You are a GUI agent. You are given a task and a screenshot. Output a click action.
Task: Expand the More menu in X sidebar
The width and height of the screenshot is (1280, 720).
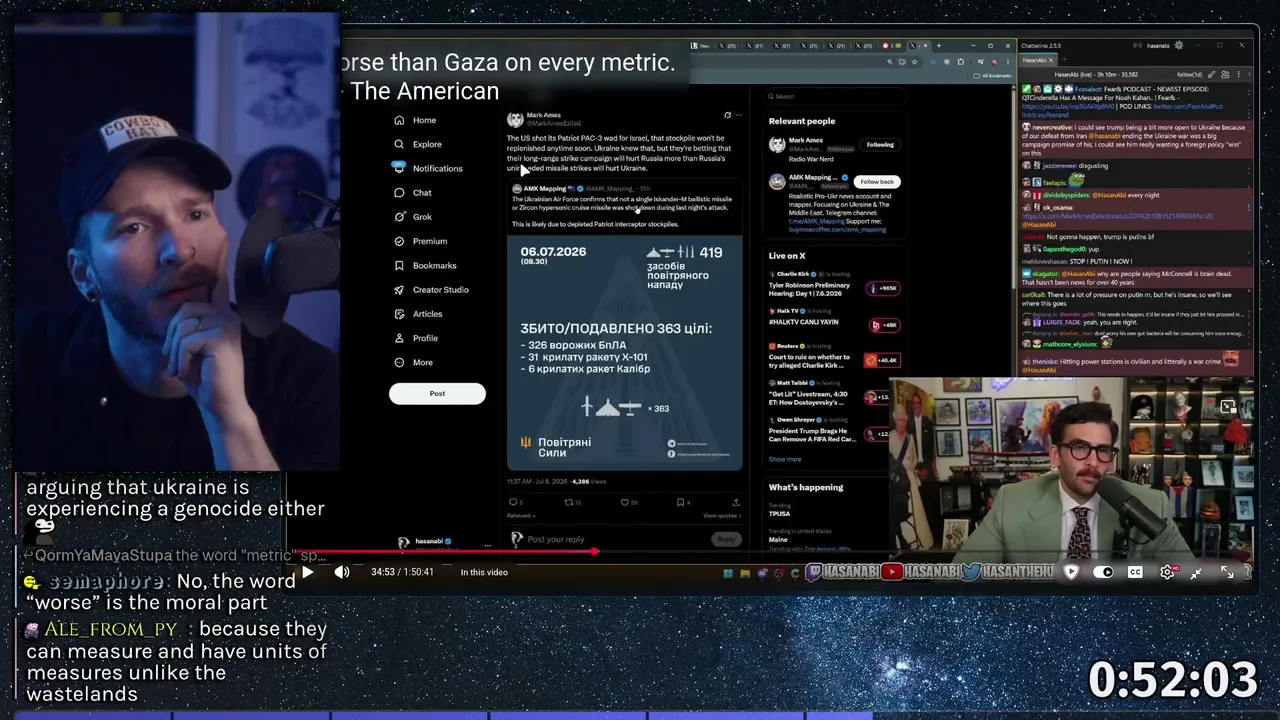click(413, 362)
